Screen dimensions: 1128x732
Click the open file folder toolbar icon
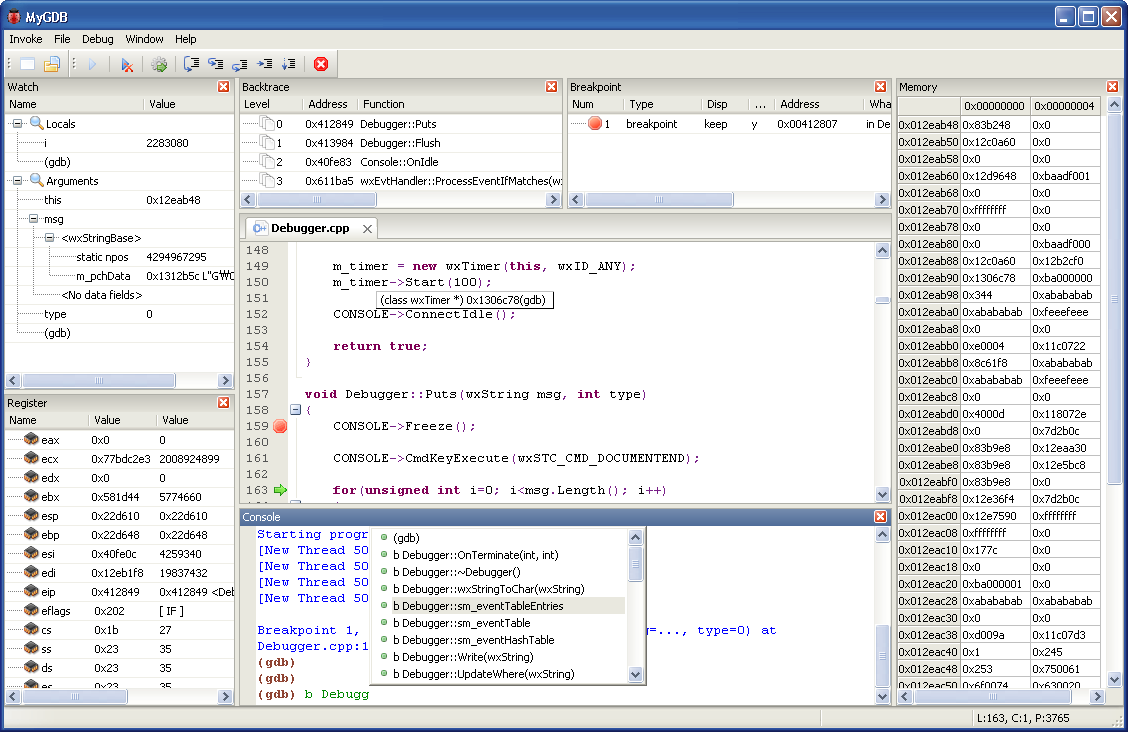click(x=52, y=64)
